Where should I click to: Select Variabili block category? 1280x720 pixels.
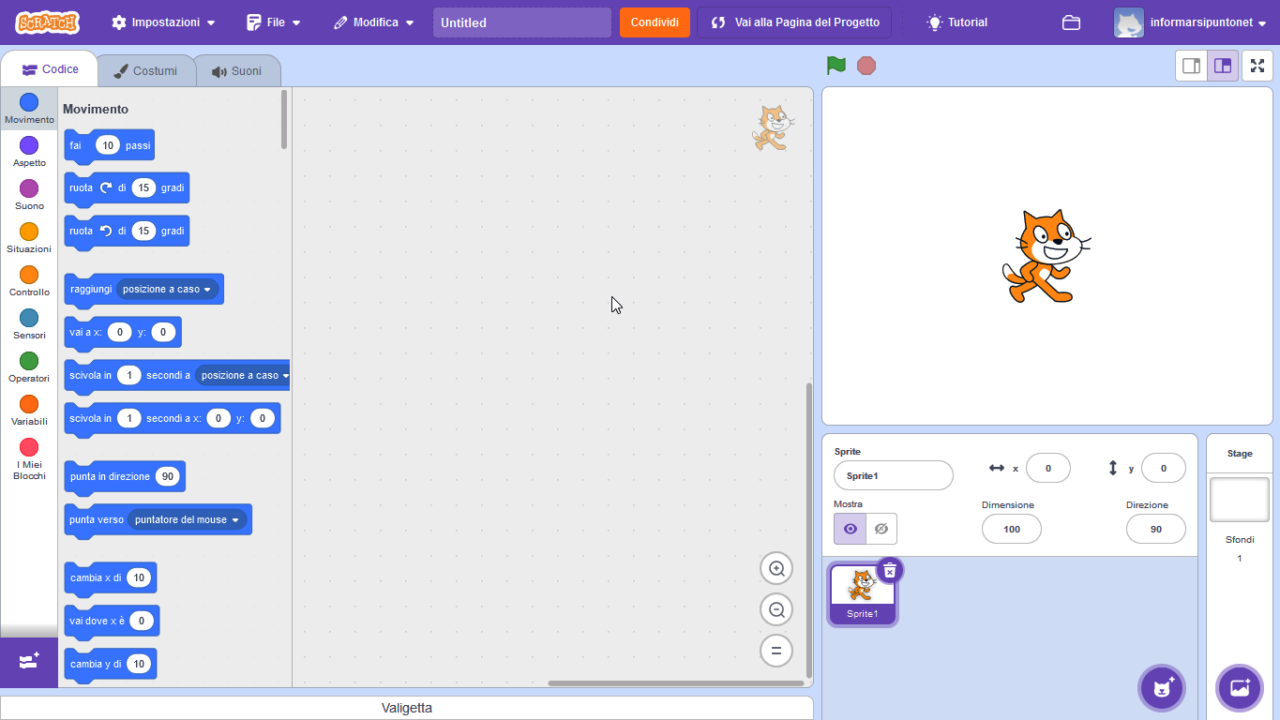click(x=29, y=410)
